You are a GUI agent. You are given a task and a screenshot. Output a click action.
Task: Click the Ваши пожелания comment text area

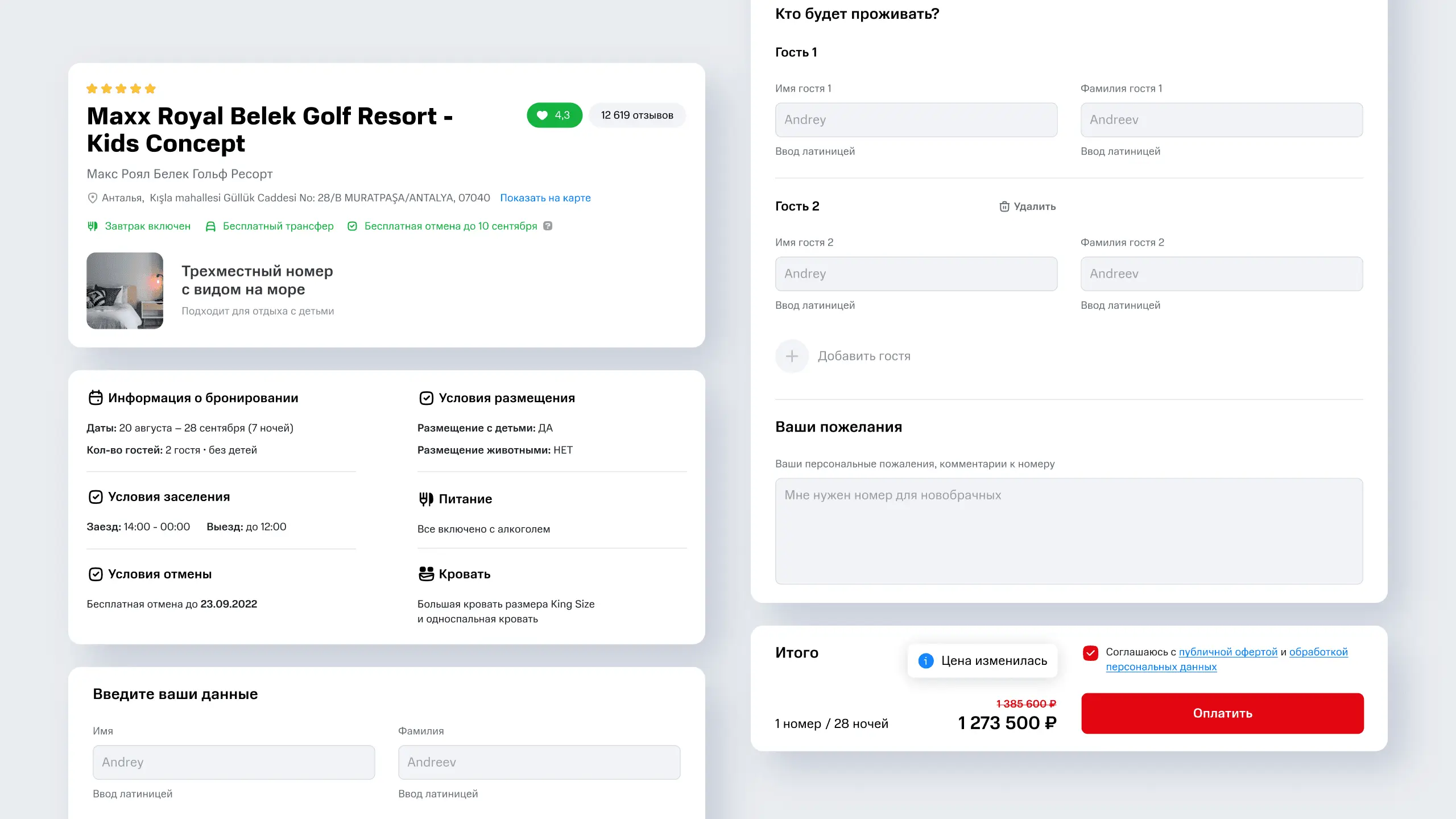(x=1069, y=531)
